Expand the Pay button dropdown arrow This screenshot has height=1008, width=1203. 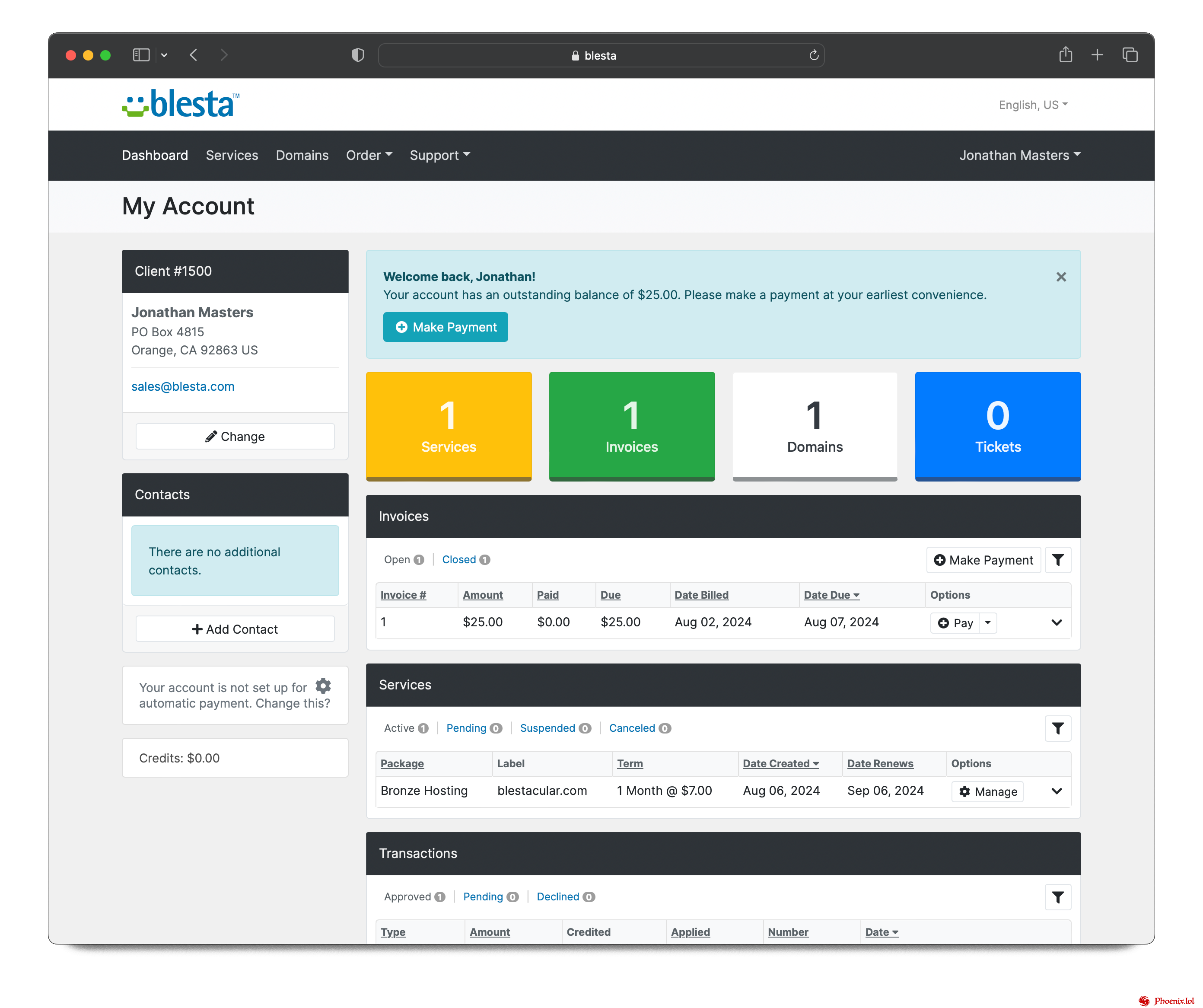click(987, 623)
